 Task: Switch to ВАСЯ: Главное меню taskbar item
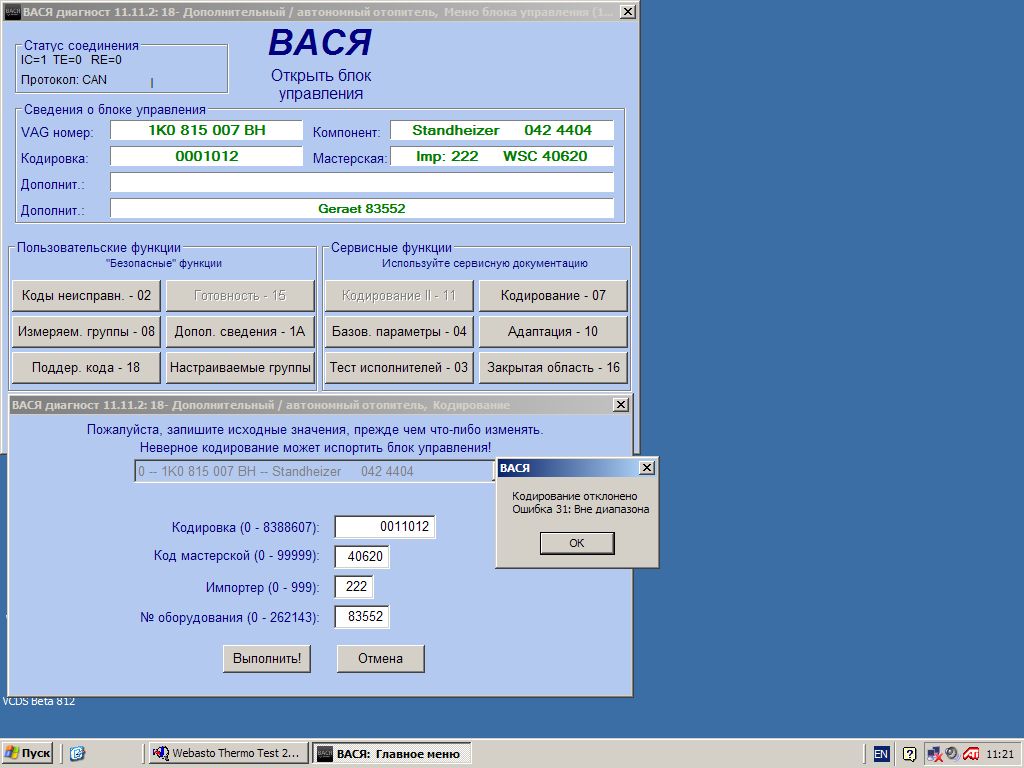pyautogui.click(x=391, y=754)
